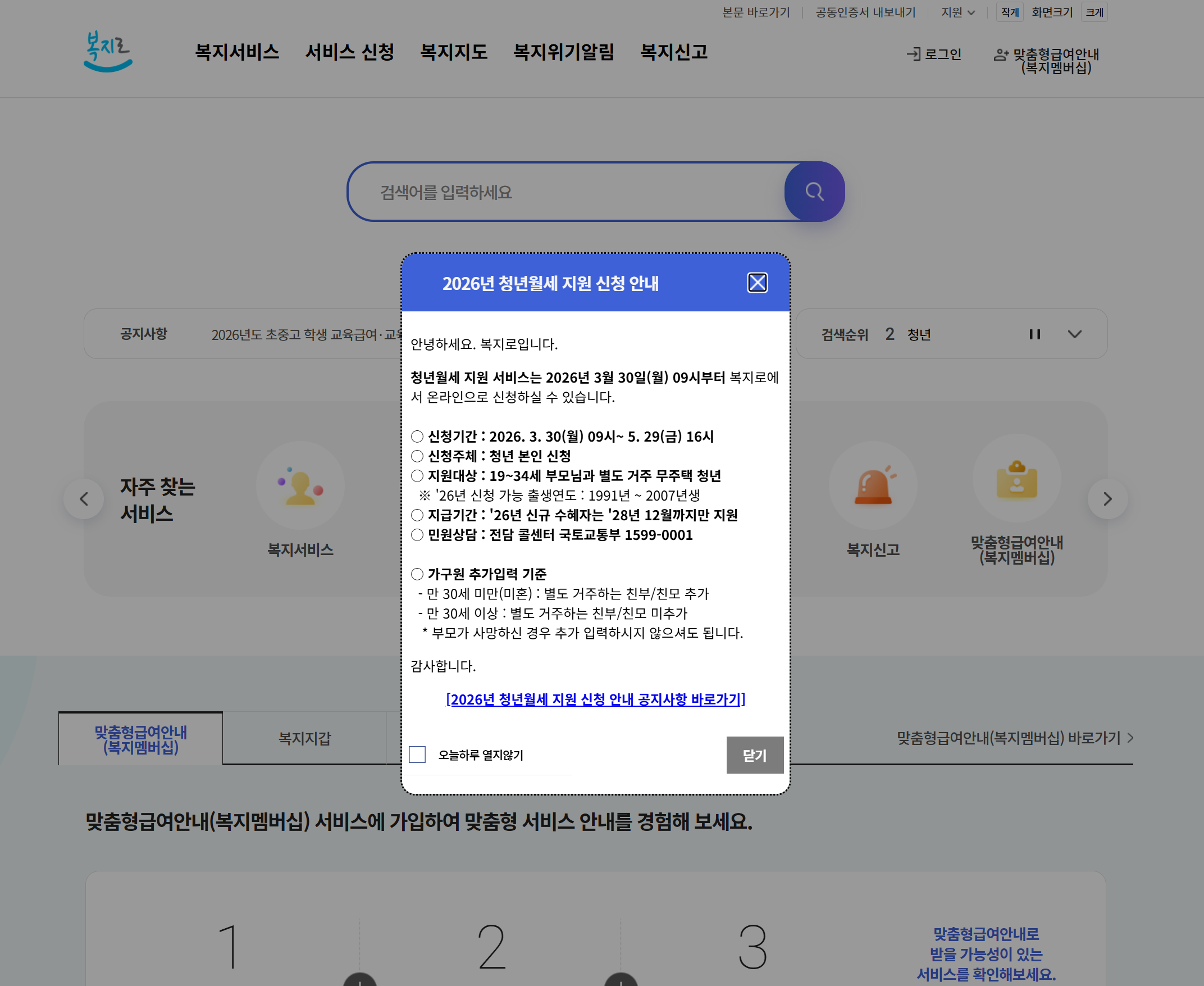Click the left carousel arrow
This screenshot has width=1204, height=986.
[84, 499]
